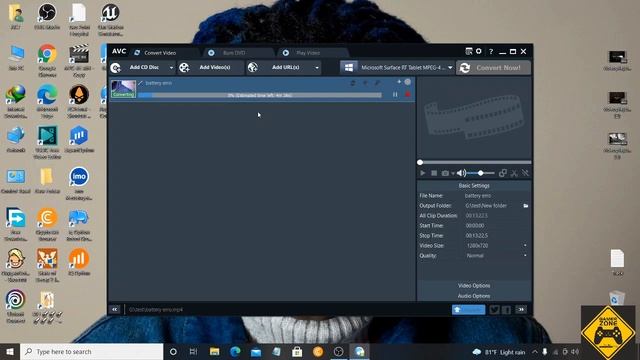The height and width of the screenshot is (360, 640).
Task: Expand the Basic Settings section
Action: click(x=474, y=185)
